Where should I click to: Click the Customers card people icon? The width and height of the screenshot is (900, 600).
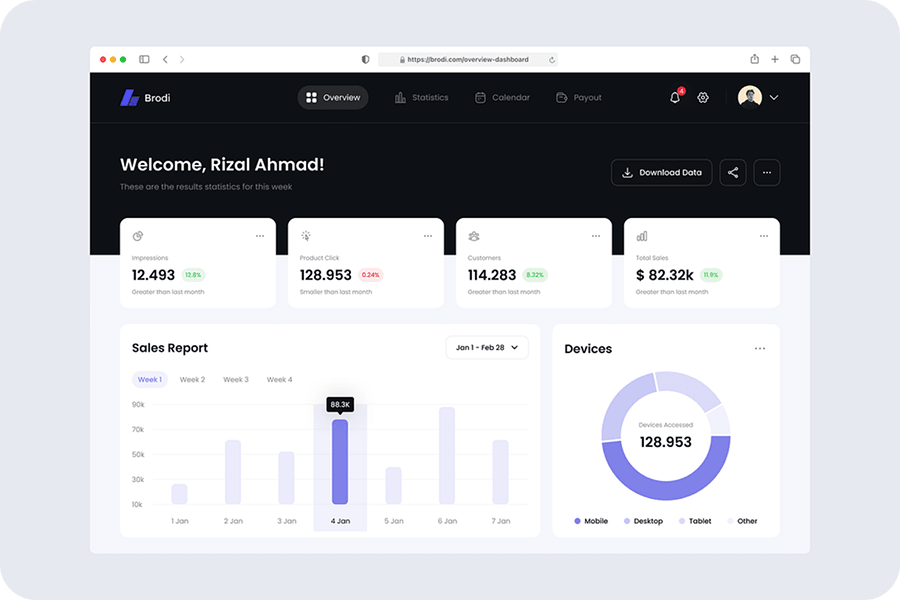coord(472,236)
